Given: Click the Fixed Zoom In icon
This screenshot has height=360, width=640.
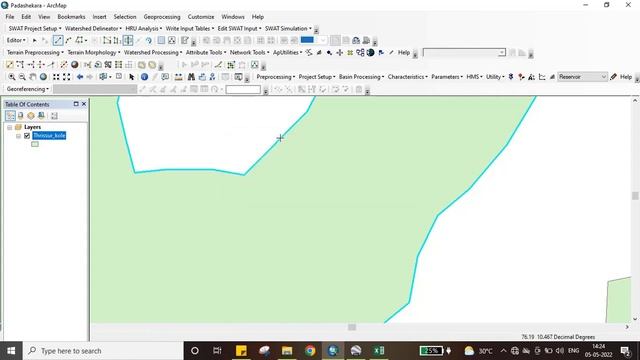Looking at the screenshot, I should point(56,77).
